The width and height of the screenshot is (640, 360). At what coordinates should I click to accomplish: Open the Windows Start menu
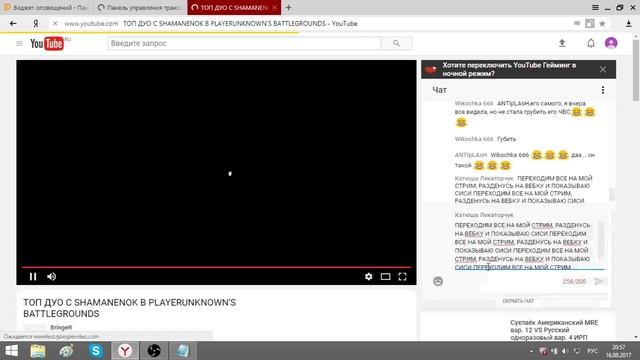pos(11,351)
